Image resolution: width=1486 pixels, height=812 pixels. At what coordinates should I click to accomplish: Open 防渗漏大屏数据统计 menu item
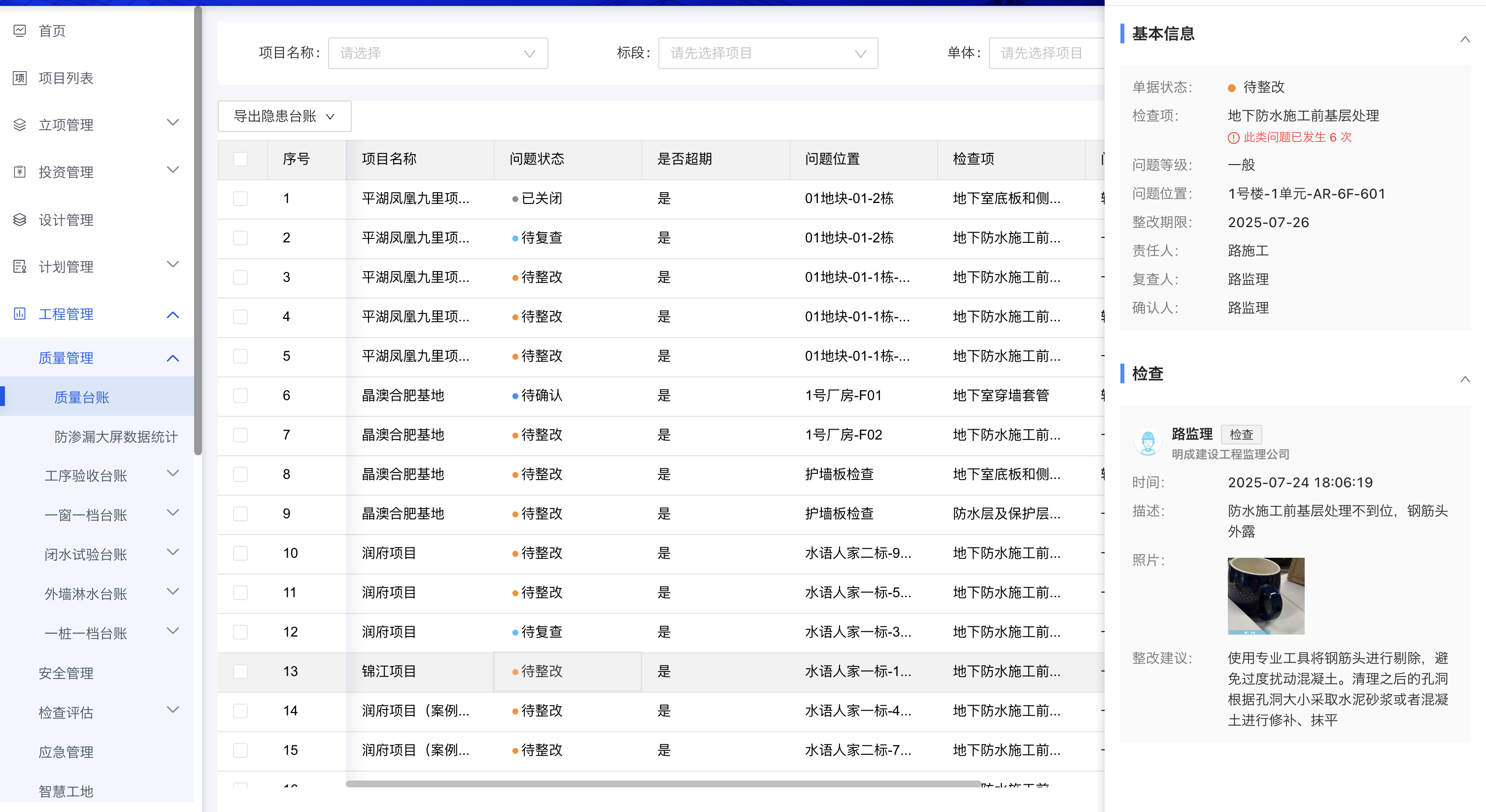pyautogui.click(x=115, y=437)
